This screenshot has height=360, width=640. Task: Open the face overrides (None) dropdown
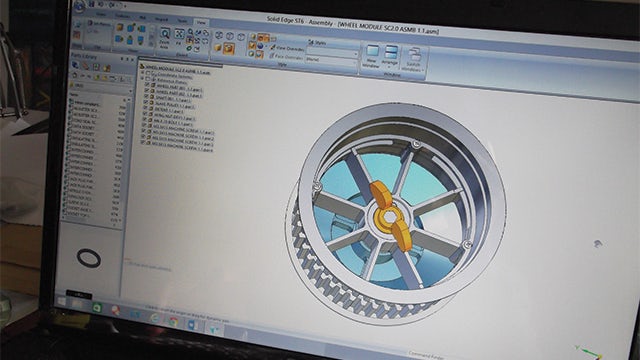coord(331,61)
